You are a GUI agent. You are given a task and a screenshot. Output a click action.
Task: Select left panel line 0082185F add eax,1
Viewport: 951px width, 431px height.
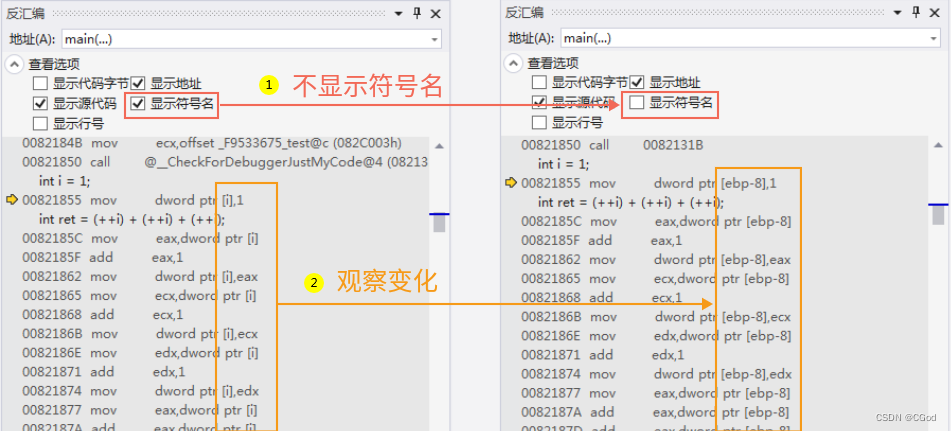(102, 258)
